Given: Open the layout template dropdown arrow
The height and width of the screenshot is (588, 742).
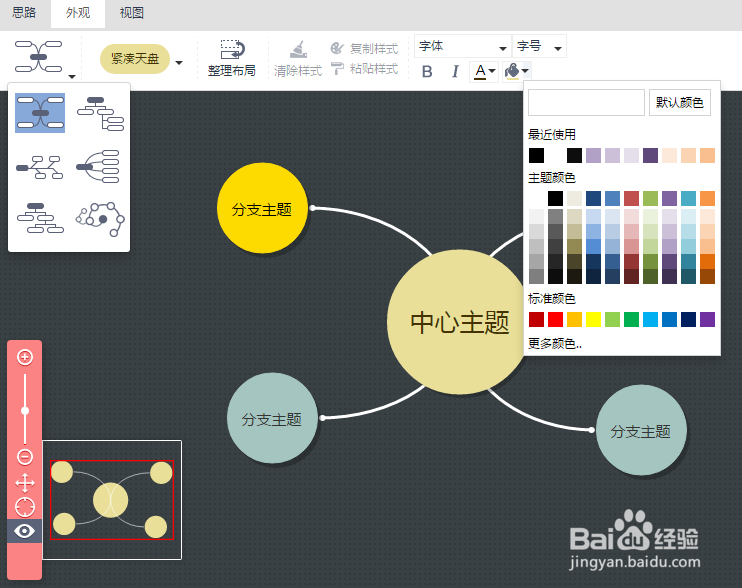Looking at the screenshot, I should [72, 77].
